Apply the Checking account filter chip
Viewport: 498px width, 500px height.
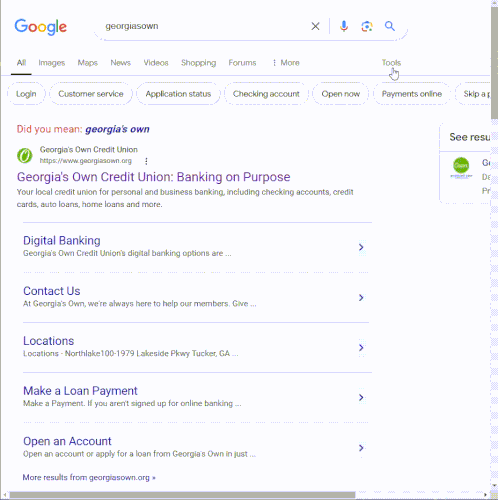click(x=266, y=94)
